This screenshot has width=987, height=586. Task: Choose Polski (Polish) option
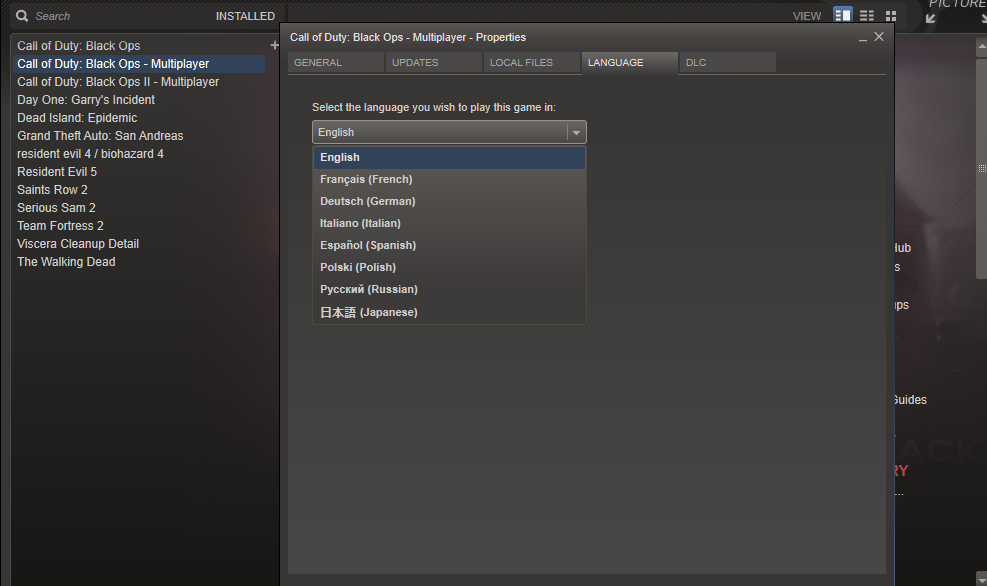(x=449, y=268)
